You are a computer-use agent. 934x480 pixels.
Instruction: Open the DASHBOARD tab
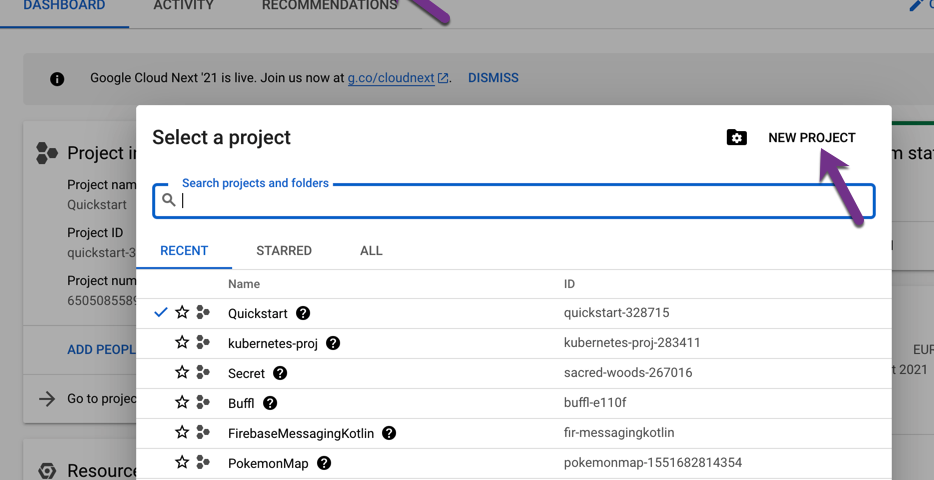pyautogui.click(x=64, y=6)
